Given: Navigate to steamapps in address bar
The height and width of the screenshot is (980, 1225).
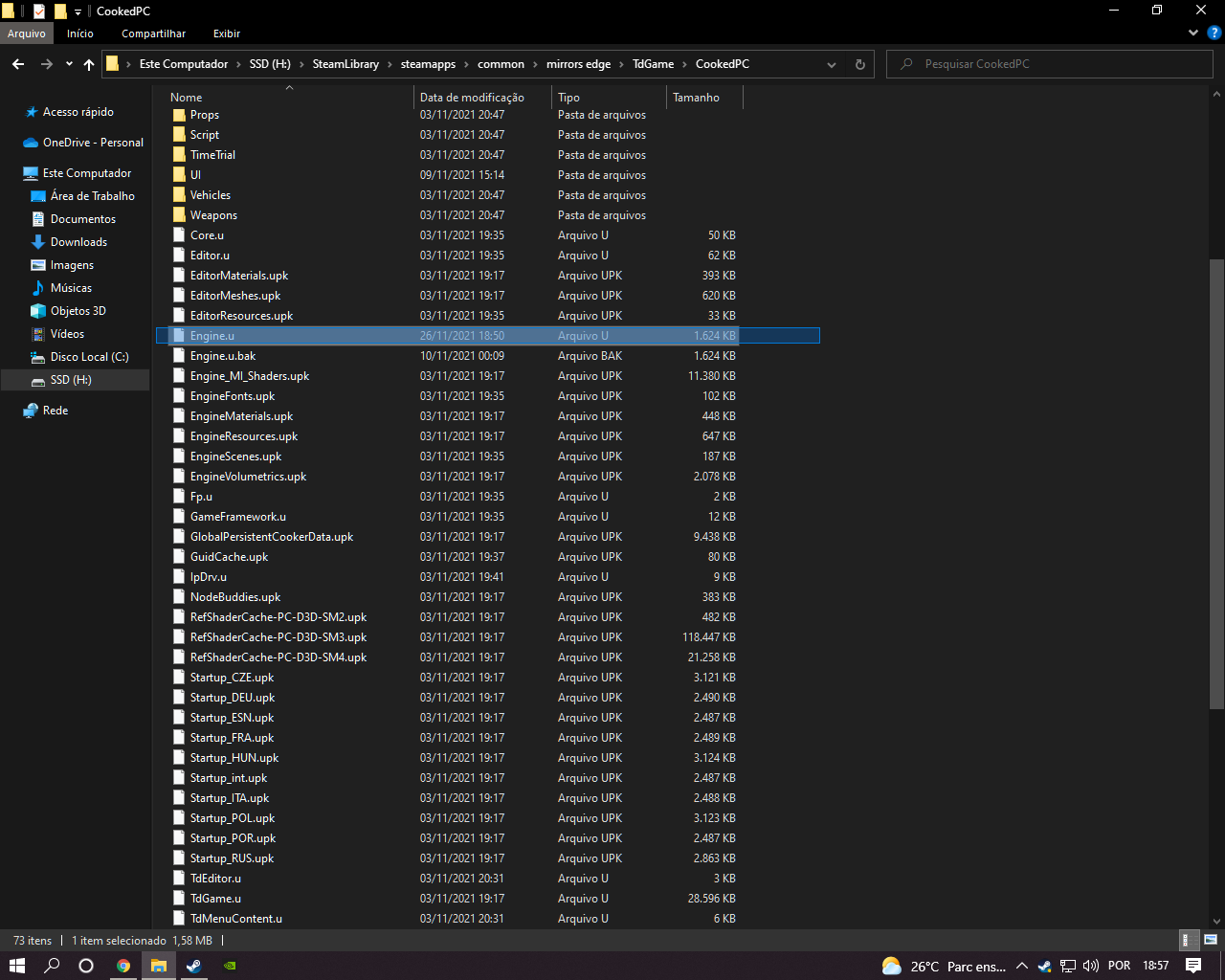Looking at the screenshot, I should pyautogui.click(x=428, y=64).
